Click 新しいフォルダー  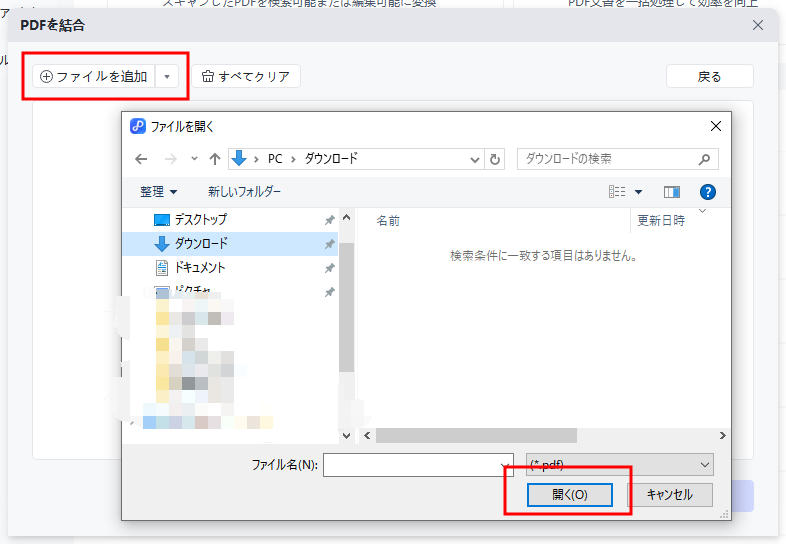(x=244, y=192)
